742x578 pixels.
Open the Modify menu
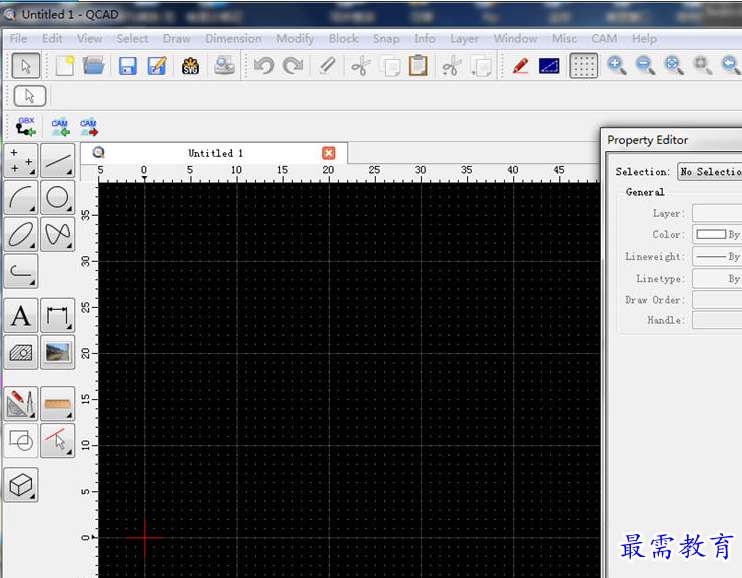295,38
